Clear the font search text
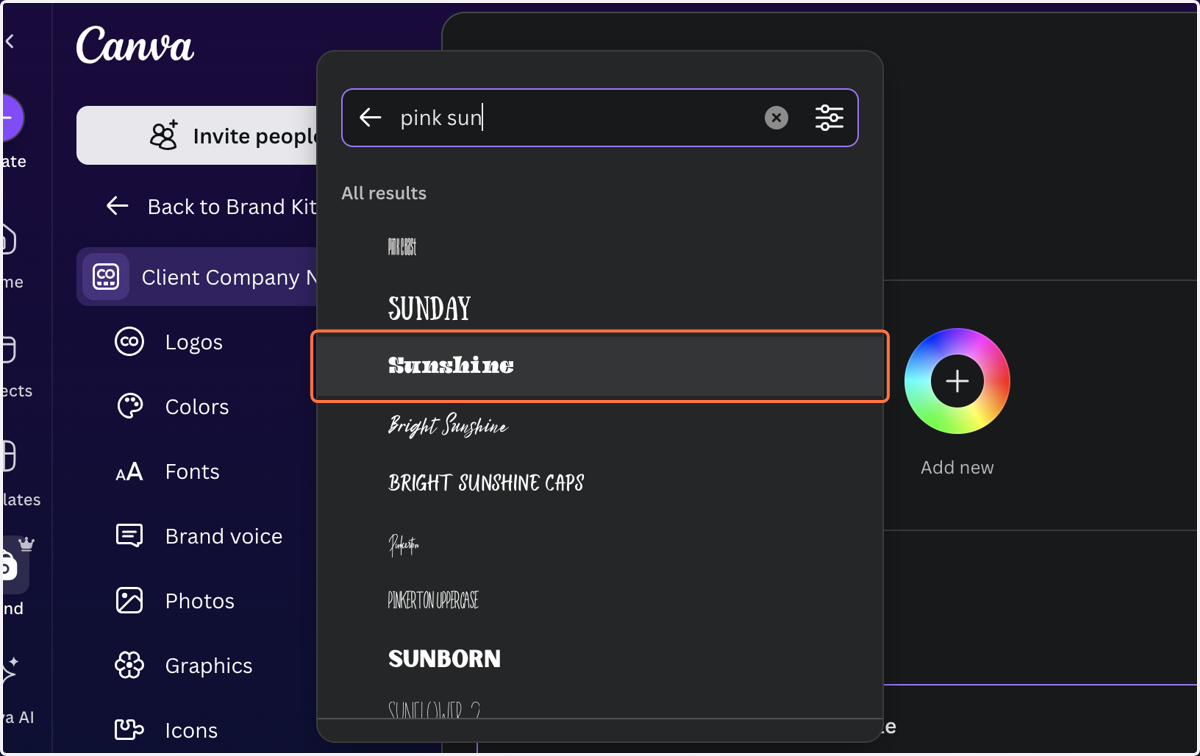Viewport: 1200px width, 756px height. click(776, 118)
